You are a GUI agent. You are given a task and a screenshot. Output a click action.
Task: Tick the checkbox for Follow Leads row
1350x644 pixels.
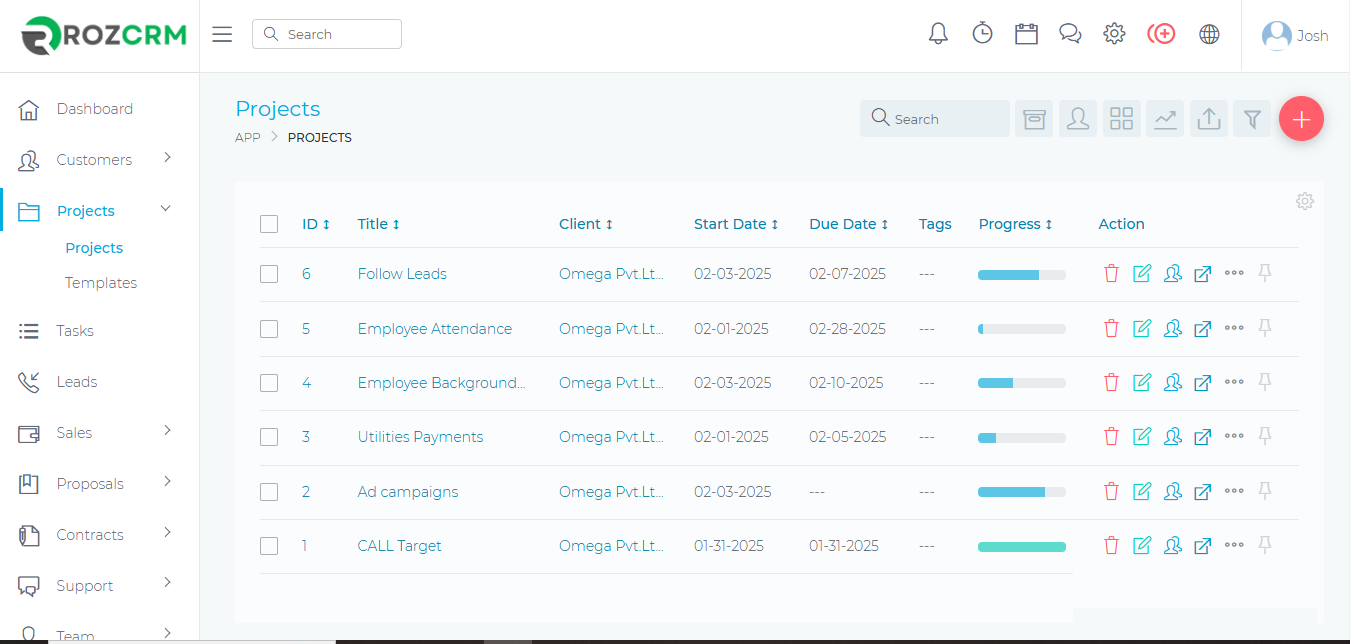(x=269, y=274)
